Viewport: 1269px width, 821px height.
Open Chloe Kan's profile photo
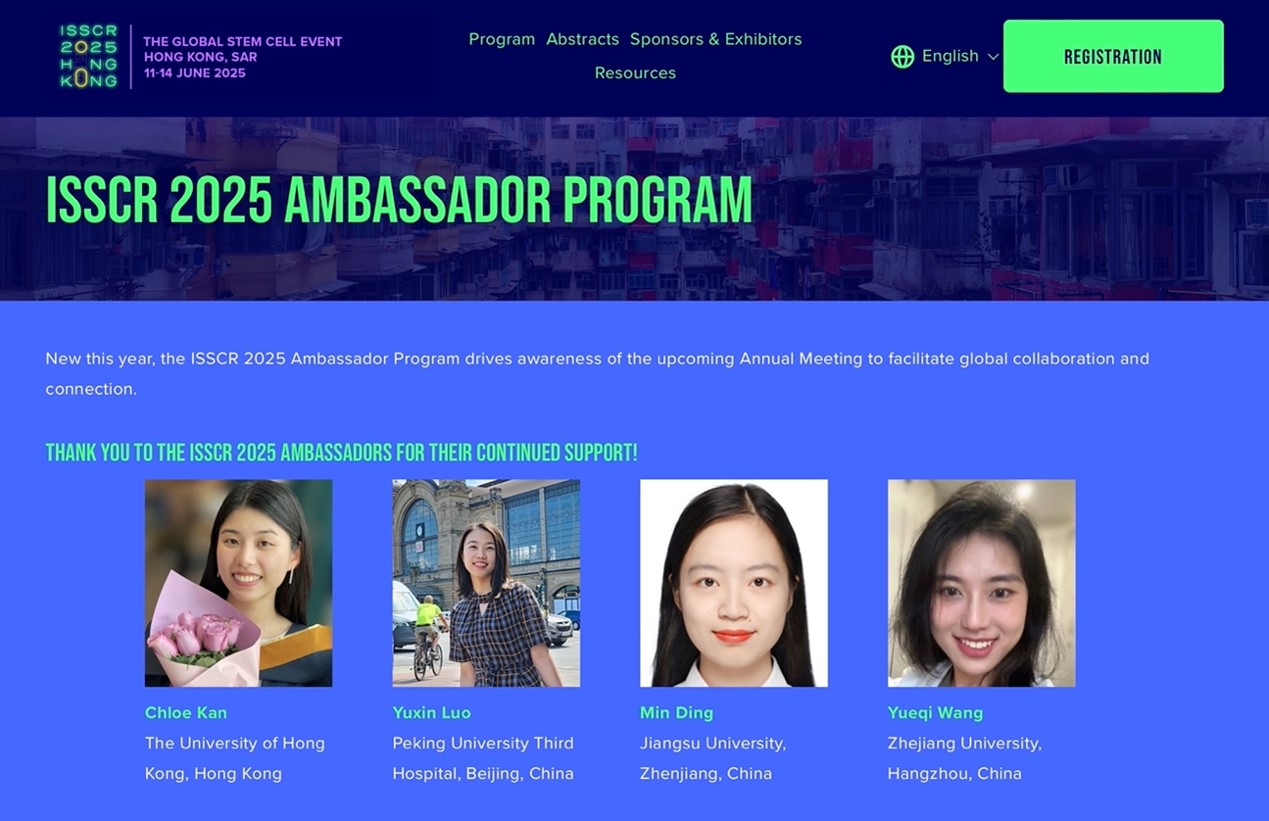(x=238, y=583)
